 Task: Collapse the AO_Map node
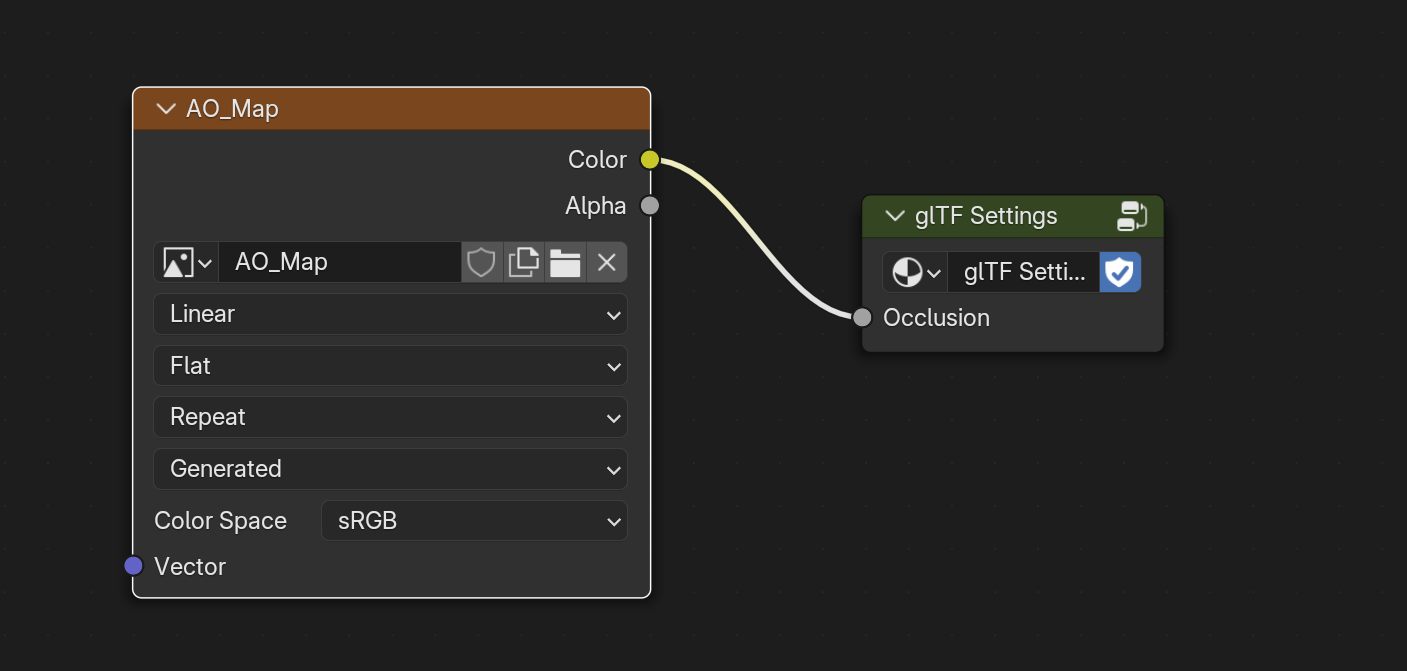[x=166, y=109]
